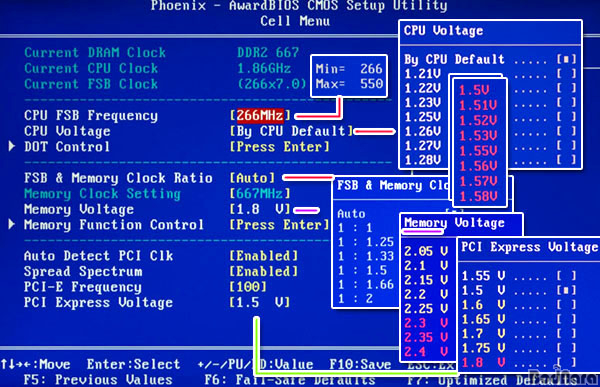Image resolution: width=600 pixels, height=387 pixels.
Task: Choose ratio 1 : 1 in the FSB list
Action: tap(355, 228)
